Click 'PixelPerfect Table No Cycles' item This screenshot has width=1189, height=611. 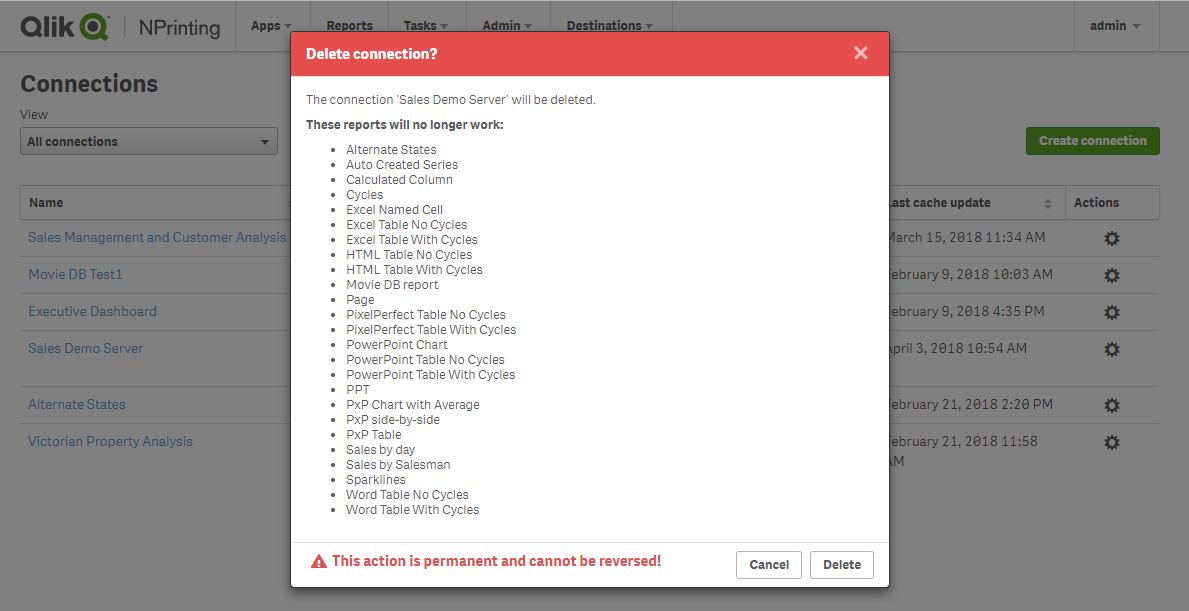point(426,315)
